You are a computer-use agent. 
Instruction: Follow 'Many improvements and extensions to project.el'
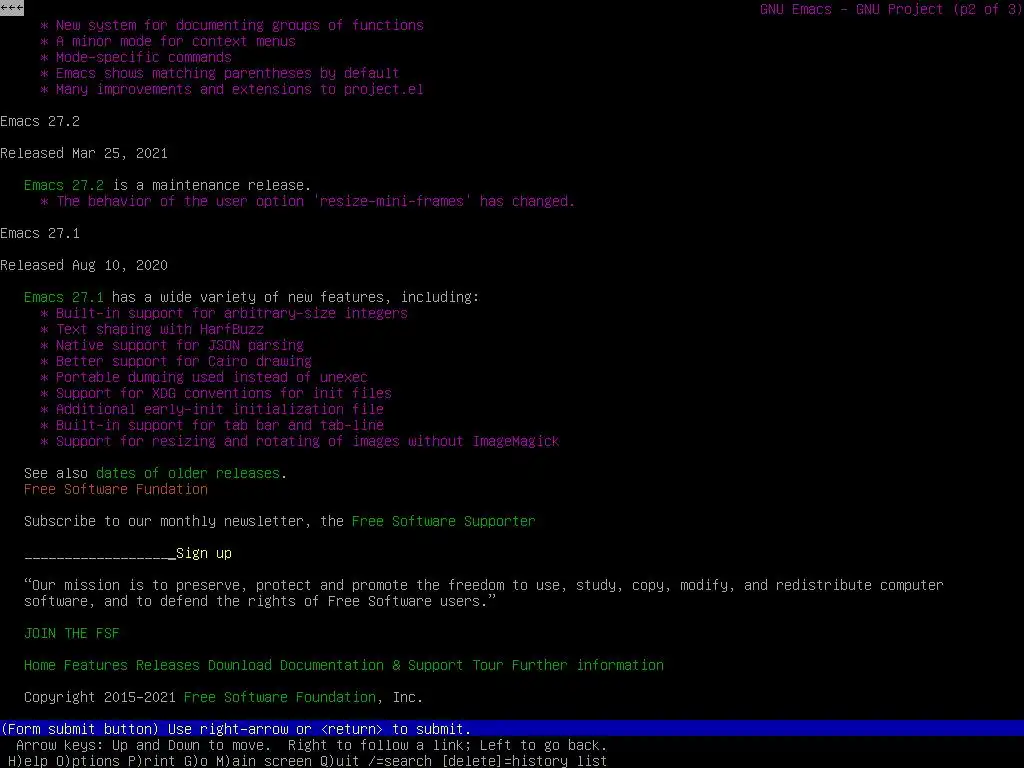pos(239,89)
